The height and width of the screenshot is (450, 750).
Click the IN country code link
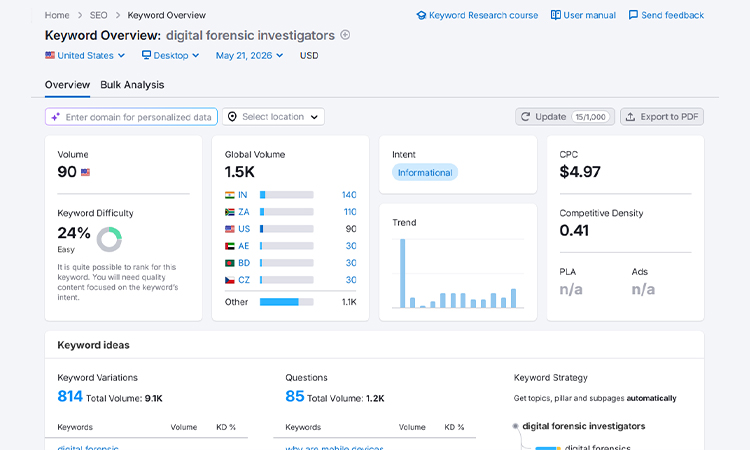click(x=243, y=195)
